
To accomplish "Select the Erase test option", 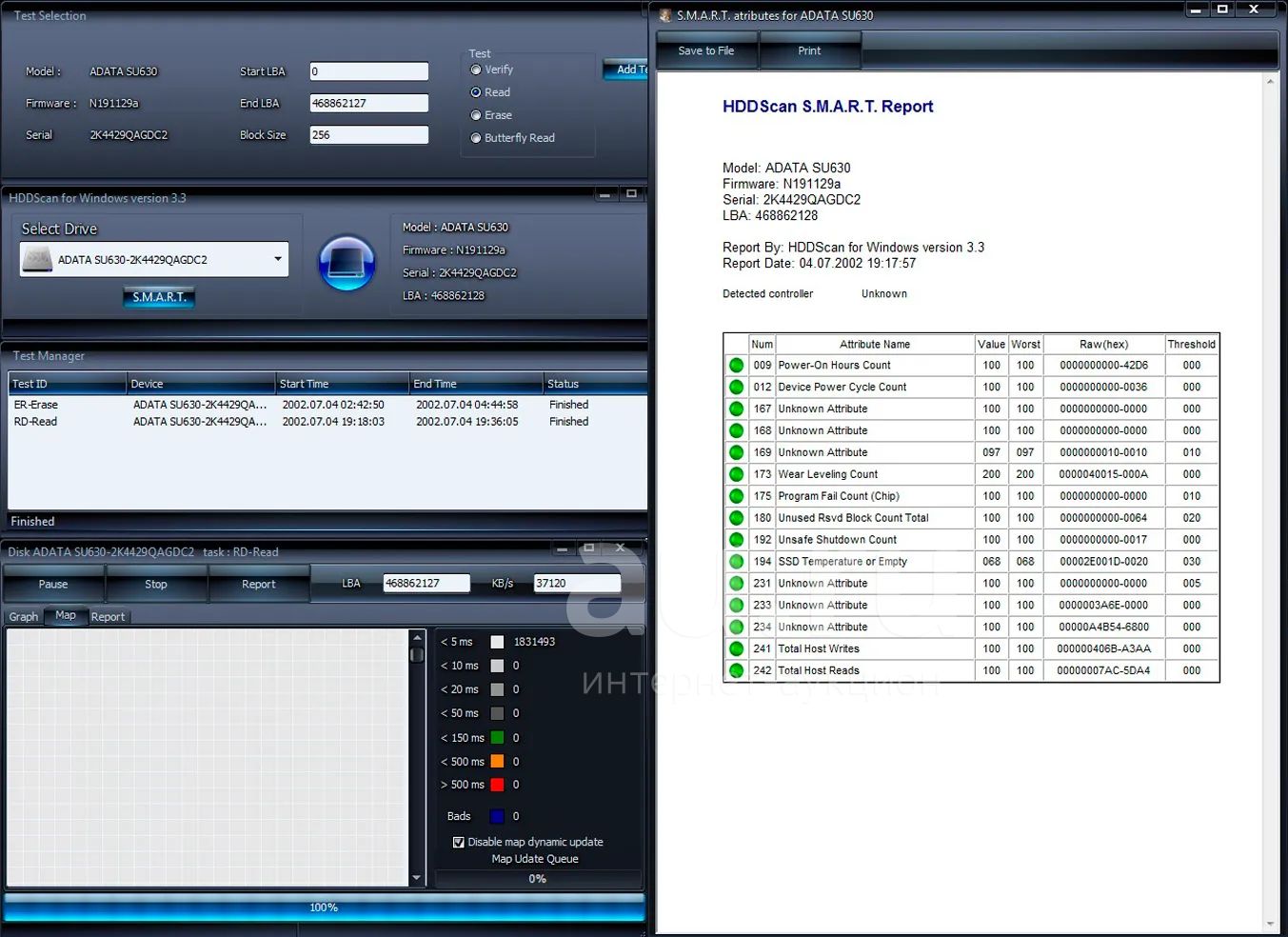I will click(476, 115).
